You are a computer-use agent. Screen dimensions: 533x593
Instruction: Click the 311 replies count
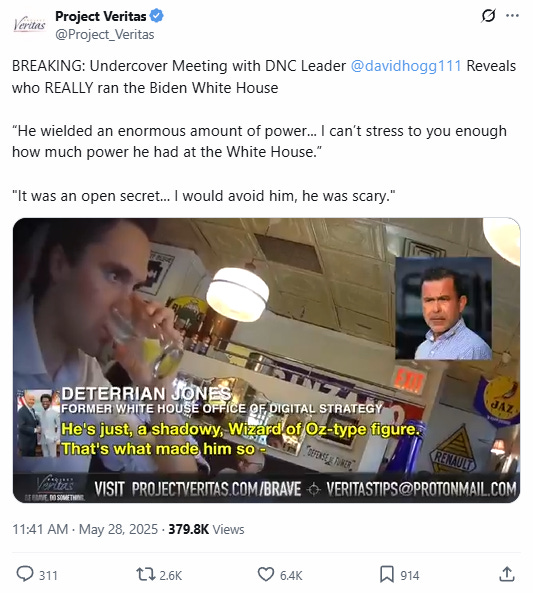coord(48,575)
